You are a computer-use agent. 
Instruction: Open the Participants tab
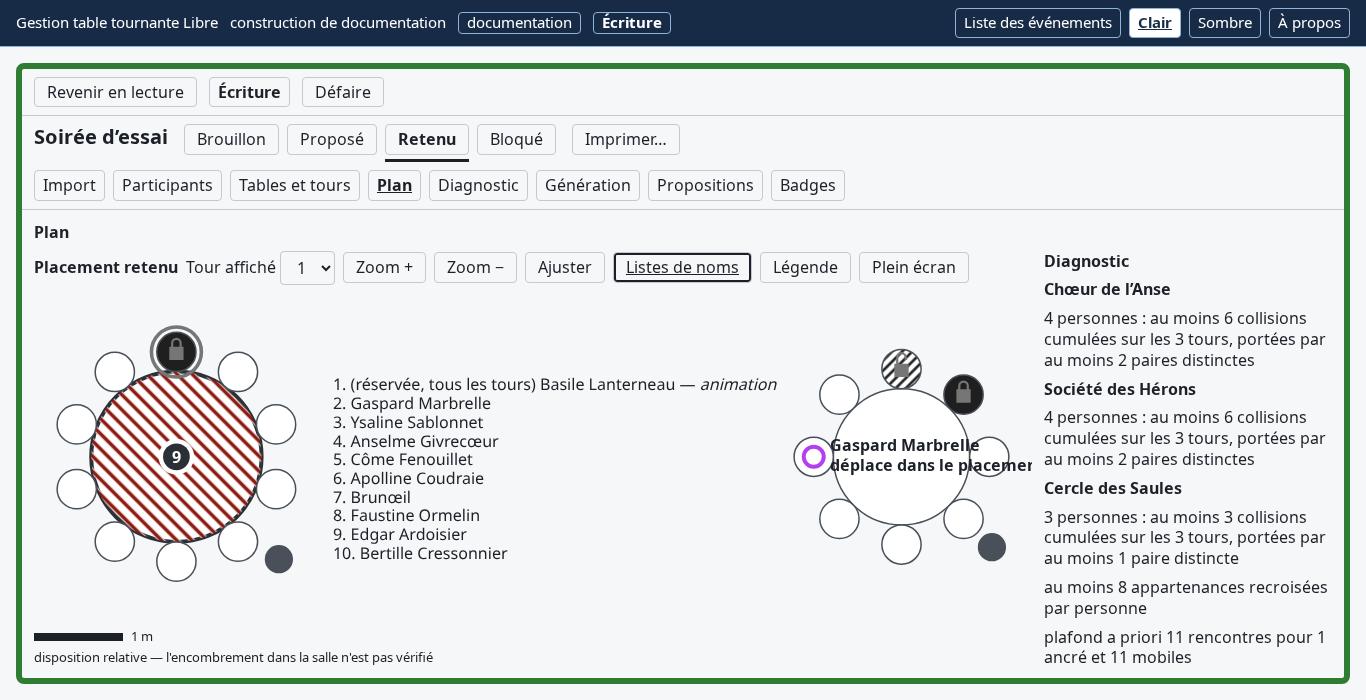[x=167, y=186]
